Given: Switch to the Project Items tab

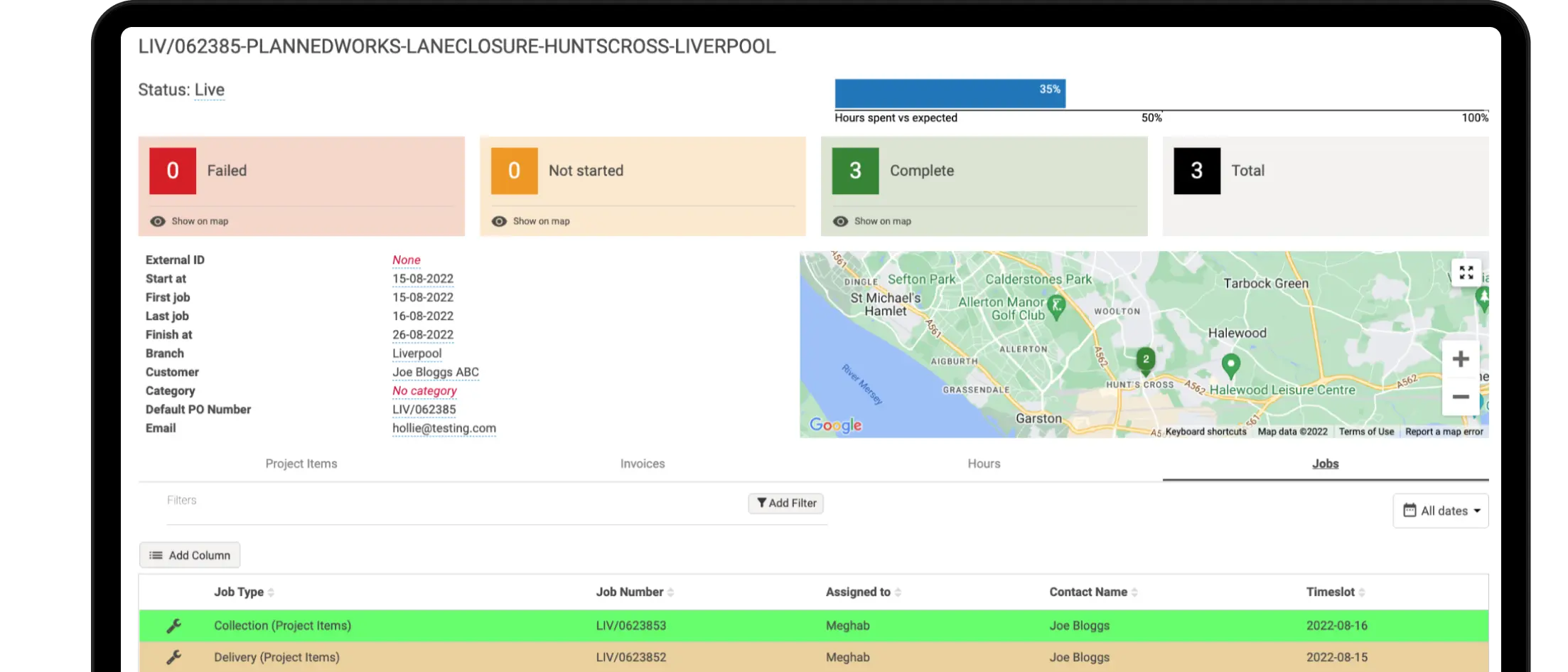Looking at the screenshot, I should pos(301,464).
